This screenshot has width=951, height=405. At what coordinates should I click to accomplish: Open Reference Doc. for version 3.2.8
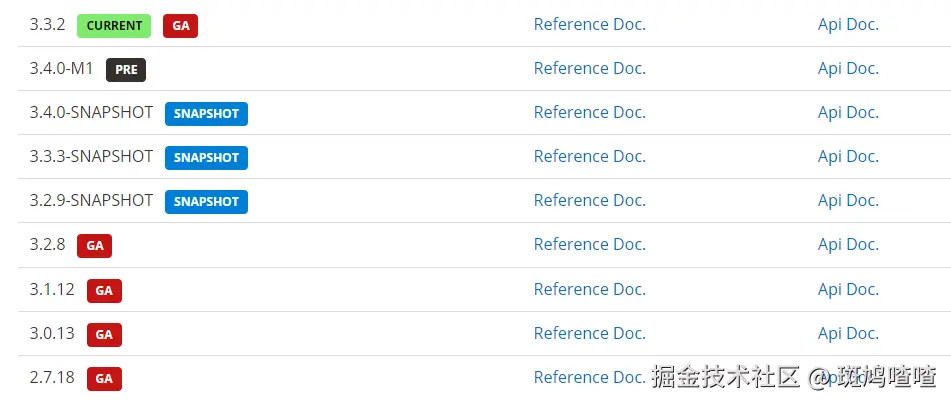pyautogui.click(x=589, y=244)
